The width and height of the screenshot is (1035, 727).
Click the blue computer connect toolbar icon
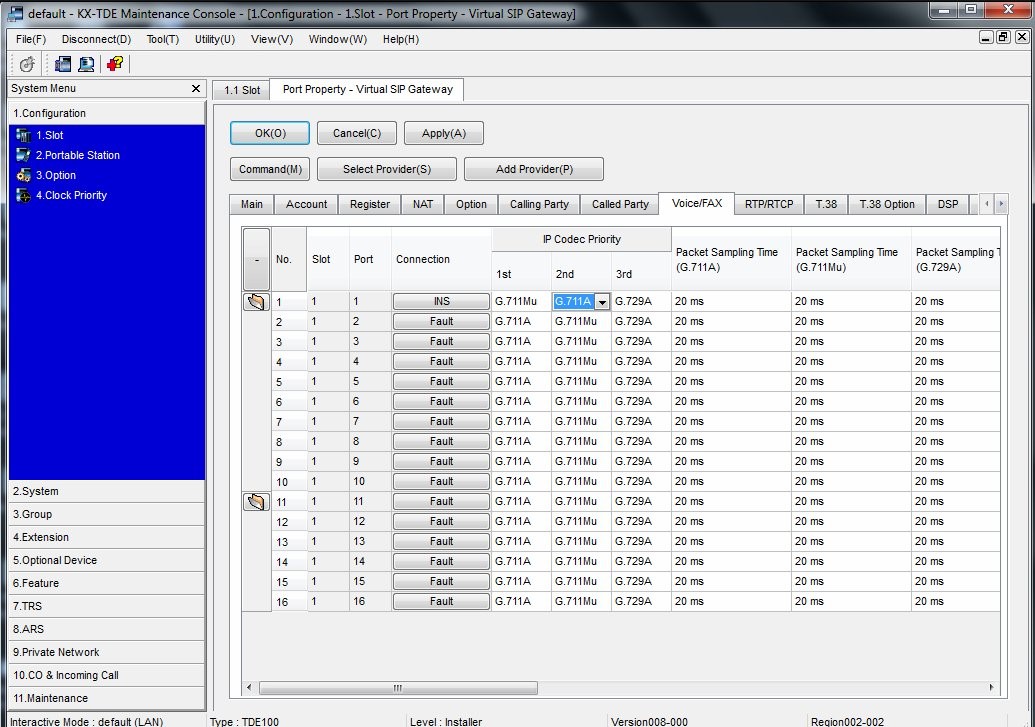pos(63,64)
